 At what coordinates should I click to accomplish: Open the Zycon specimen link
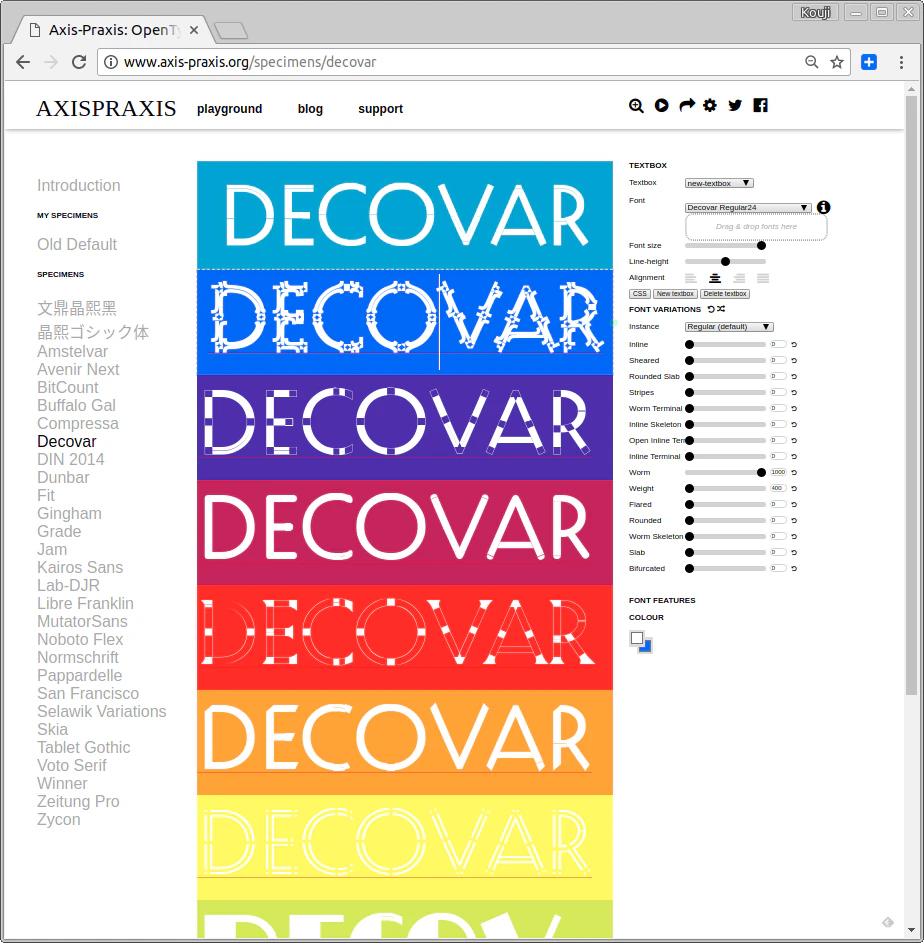click(x=58, y=820)
